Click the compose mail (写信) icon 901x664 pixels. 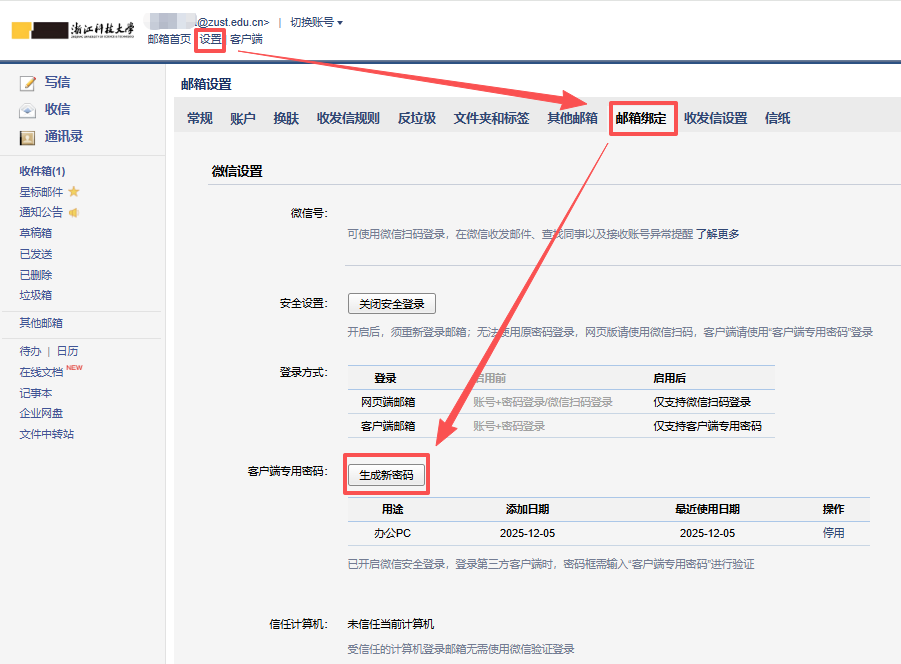[x=28, y=83]
